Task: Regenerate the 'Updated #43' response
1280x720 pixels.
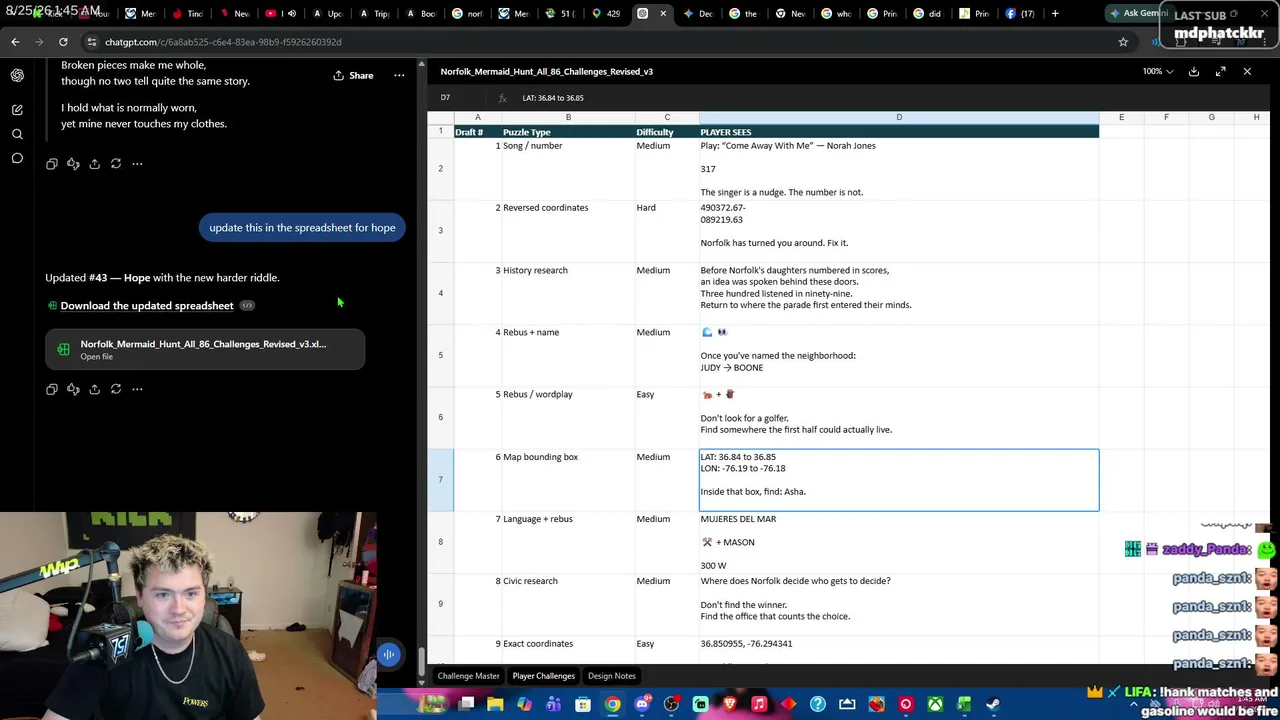Action: click(x=116, y=389)
